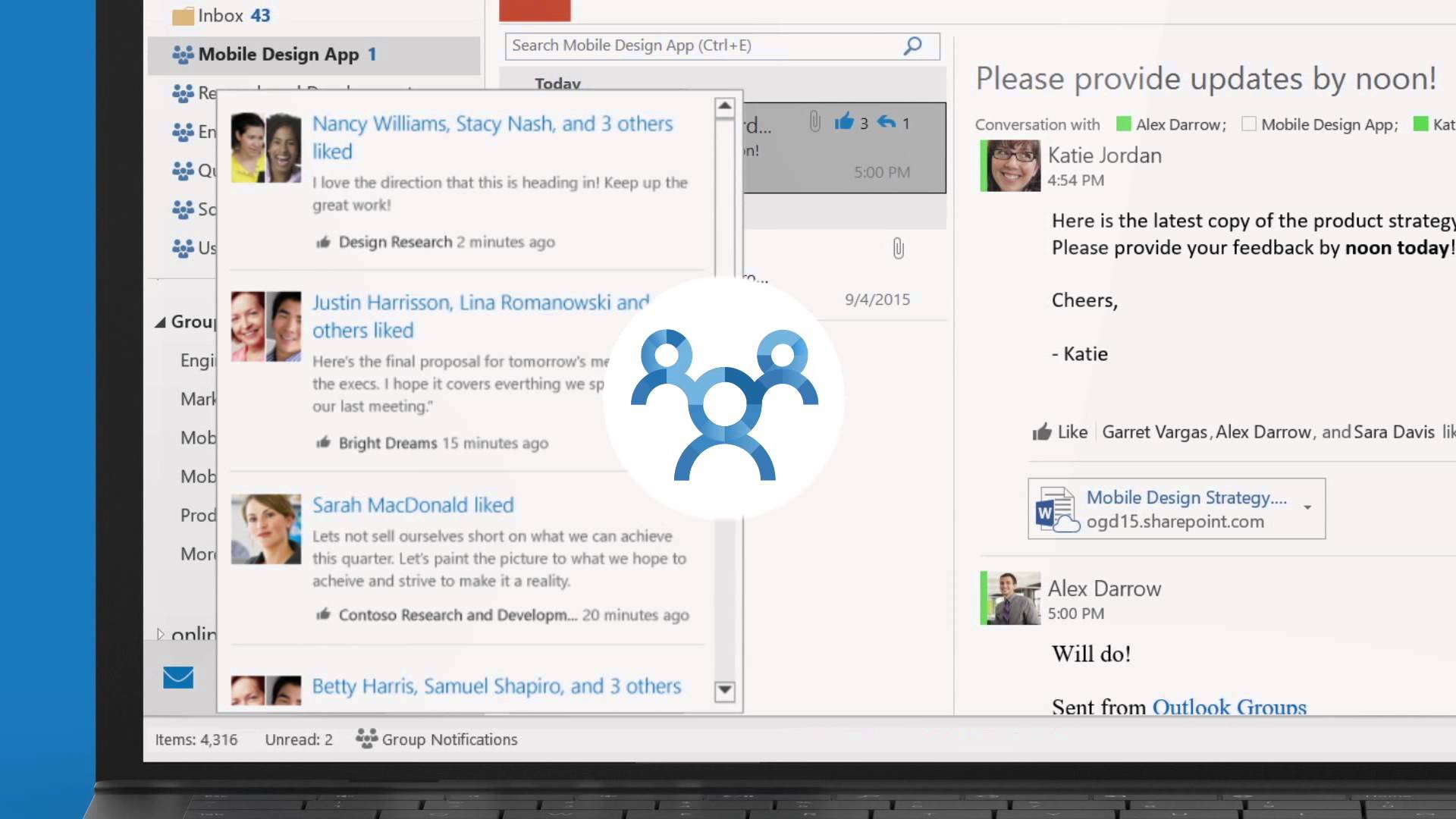Click the search magnifier icon
This screenshot has height=819, width=1456.
click(913, 45)
